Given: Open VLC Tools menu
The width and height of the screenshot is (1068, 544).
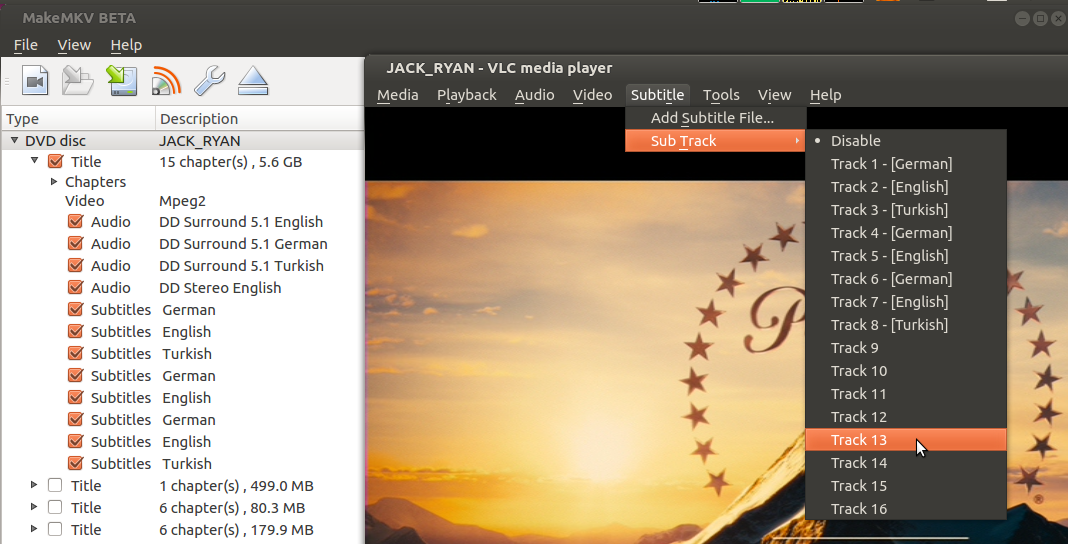Looking at the screenshot, I should (721, 95).
